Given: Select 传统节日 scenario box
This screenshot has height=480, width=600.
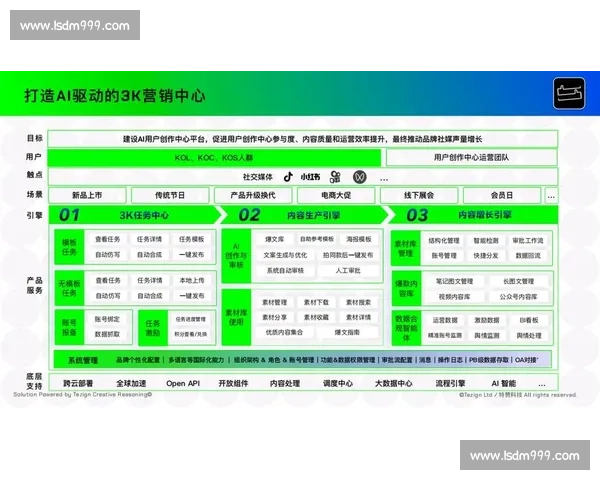Looking at the screenshot, I should (170, 195).
